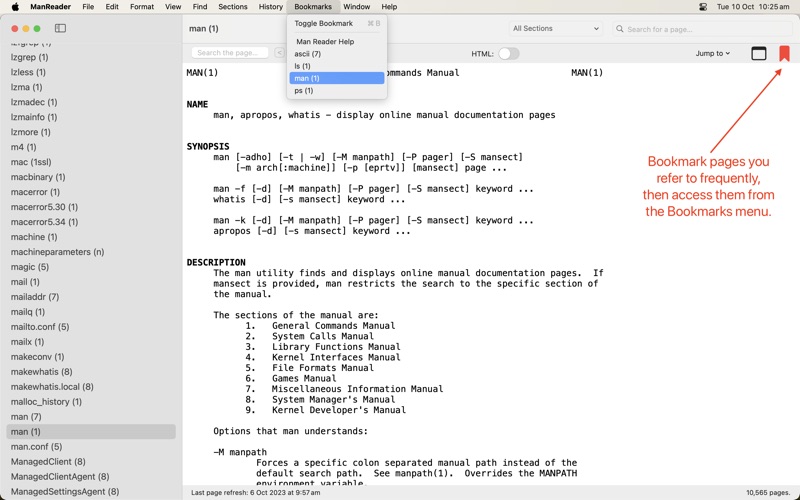Select mac (1ssl) in the sidebar

tap(91, 162)
